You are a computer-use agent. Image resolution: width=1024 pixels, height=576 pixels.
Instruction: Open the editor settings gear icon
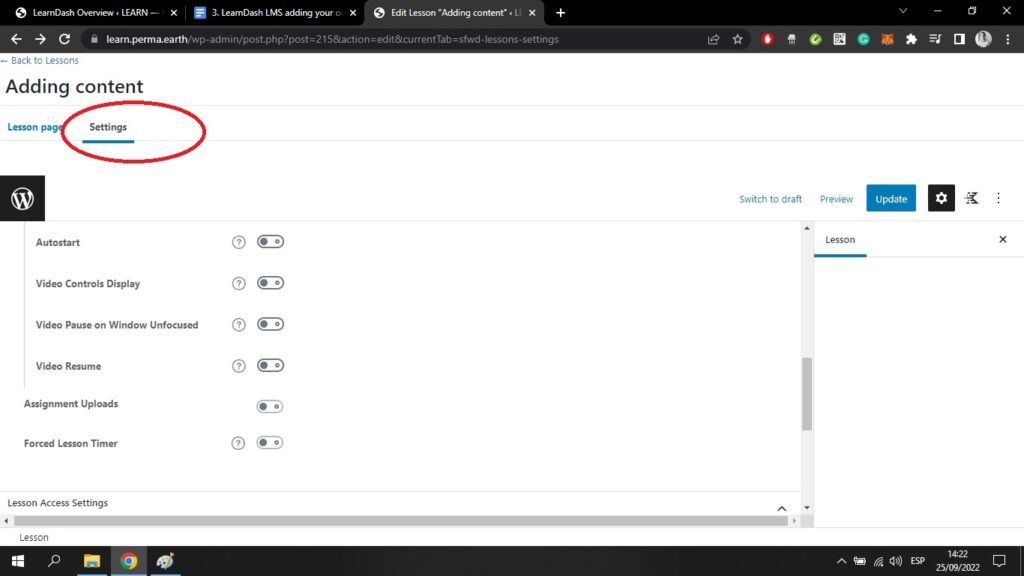(940, 198)
